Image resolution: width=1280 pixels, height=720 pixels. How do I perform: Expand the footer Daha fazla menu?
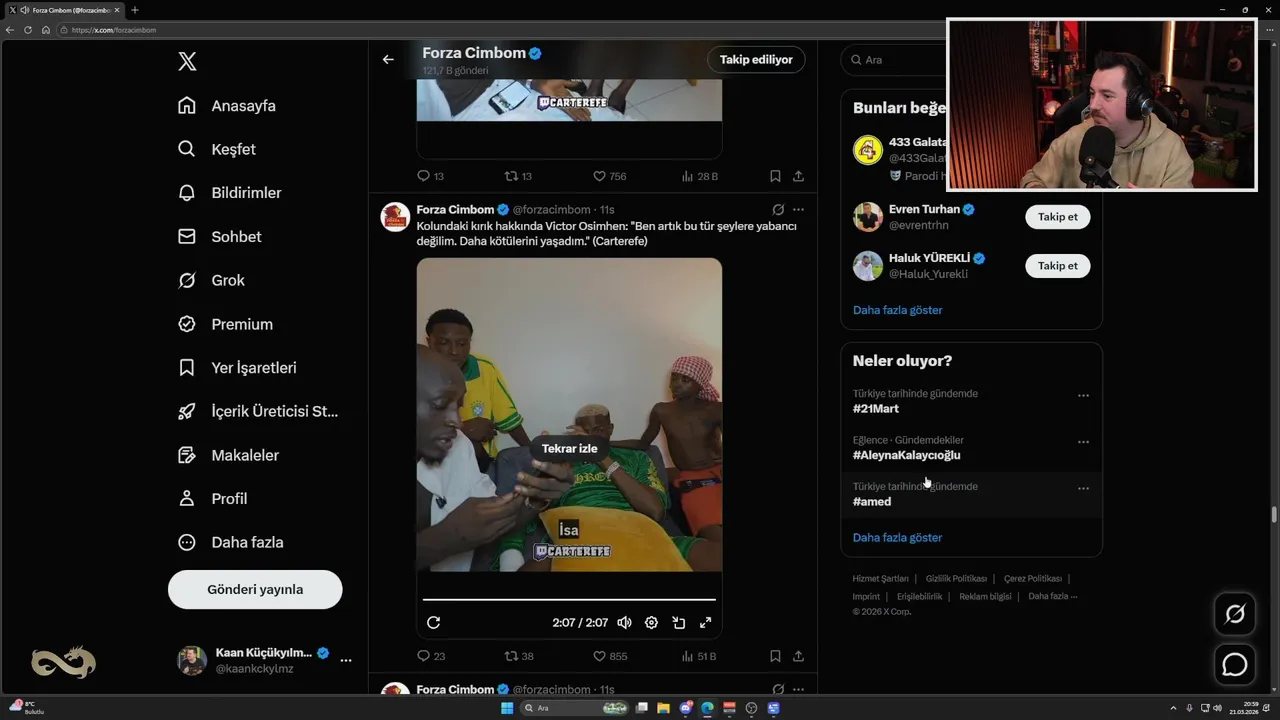click(x=1052, y=597)
